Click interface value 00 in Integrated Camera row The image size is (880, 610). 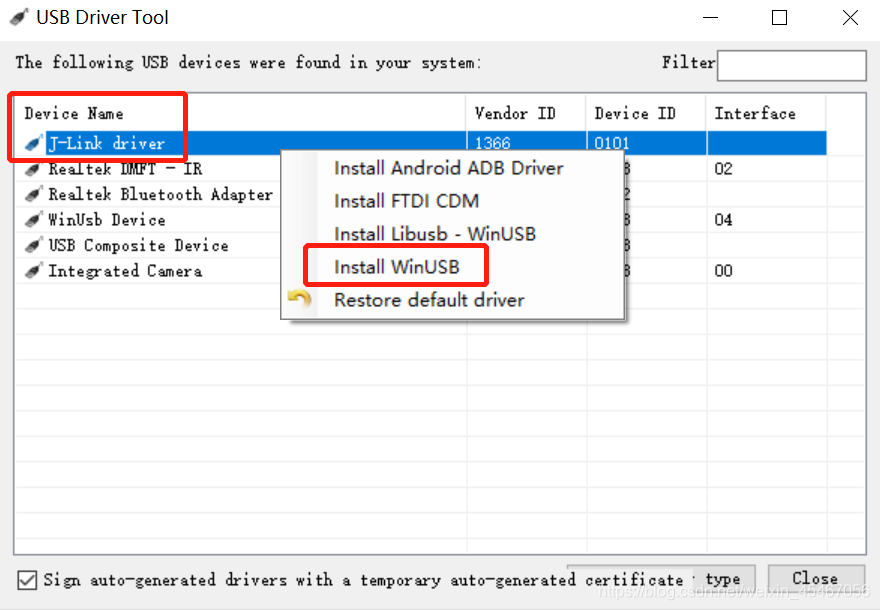[723, 271]
